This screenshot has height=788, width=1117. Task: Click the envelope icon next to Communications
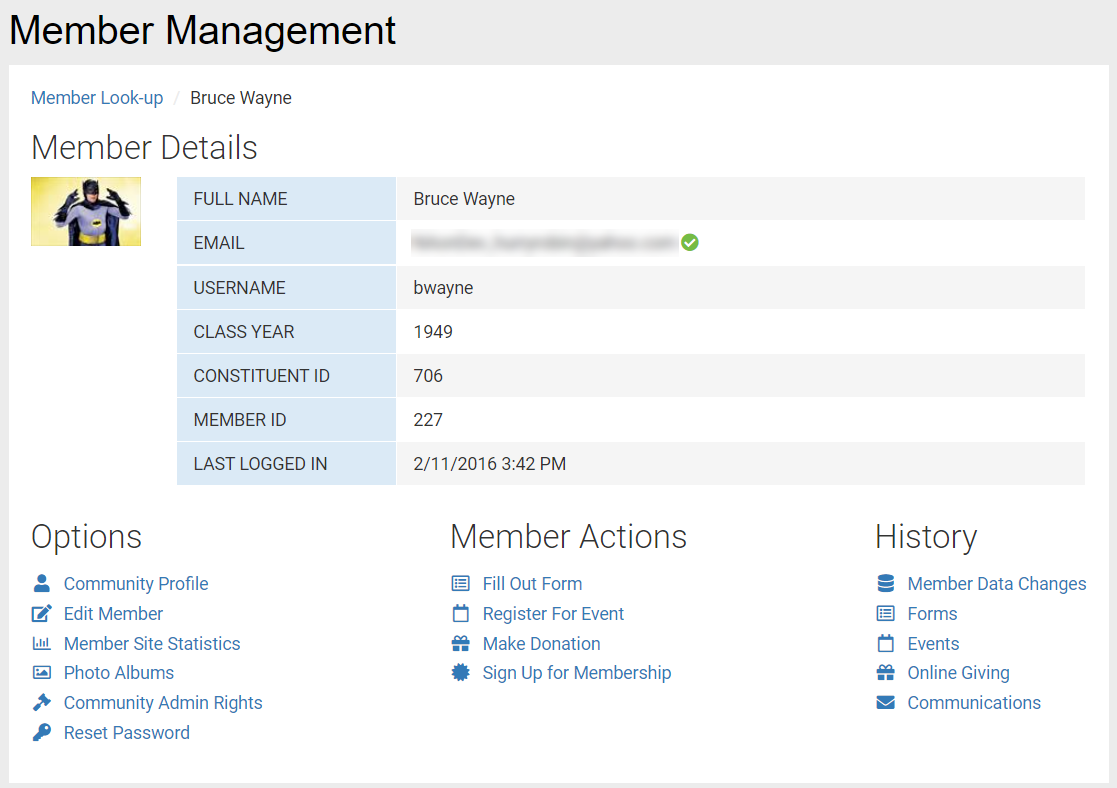(884, 702)
